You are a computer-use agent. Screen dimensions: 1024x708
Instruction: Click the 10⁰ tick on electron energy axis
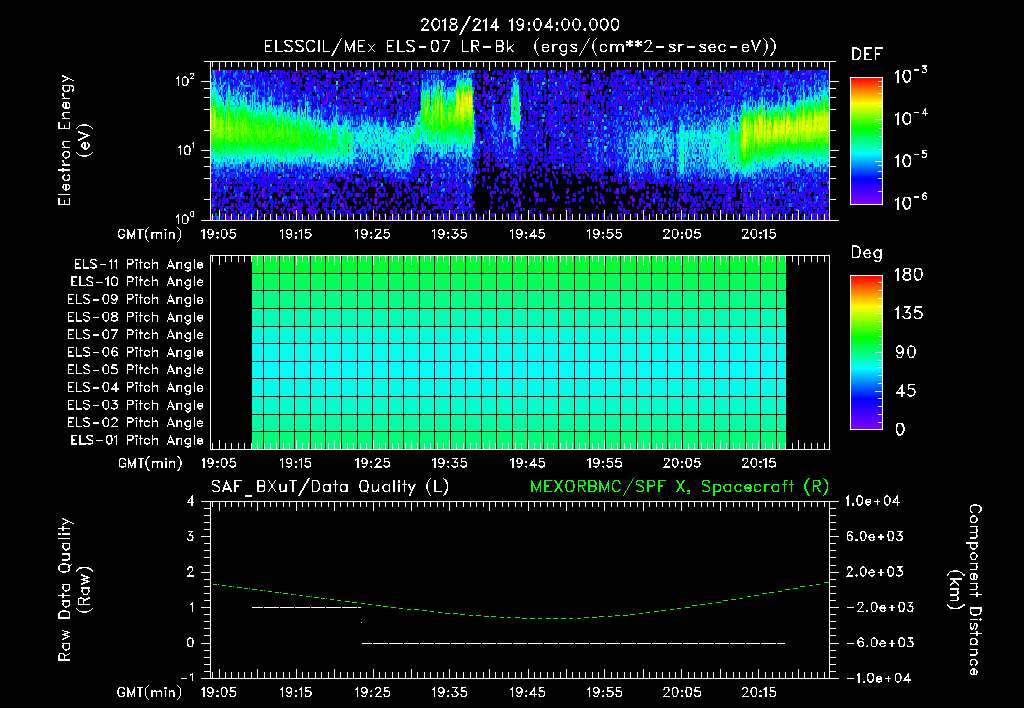185,217
